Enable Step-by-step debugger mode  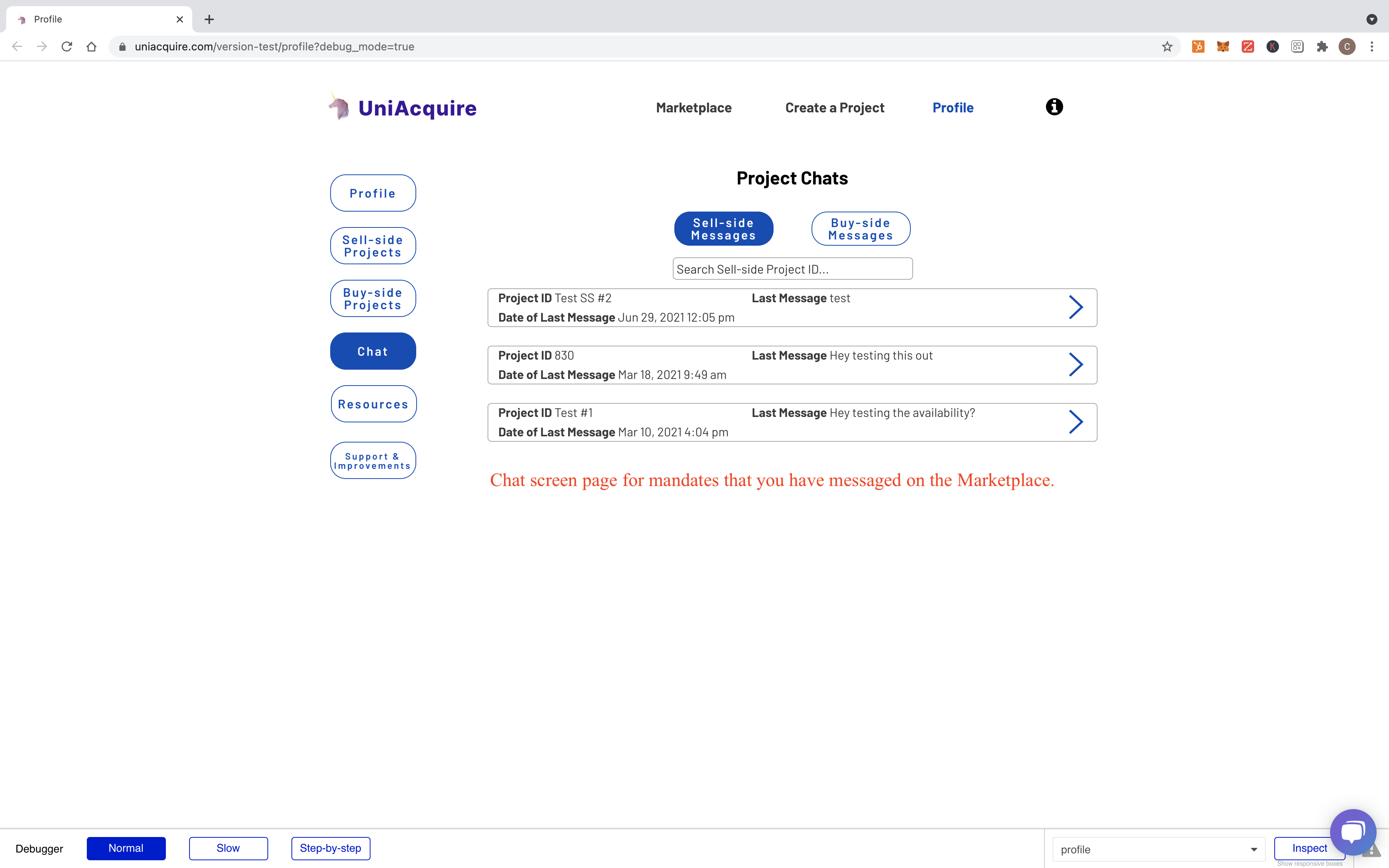coord(331,848)
